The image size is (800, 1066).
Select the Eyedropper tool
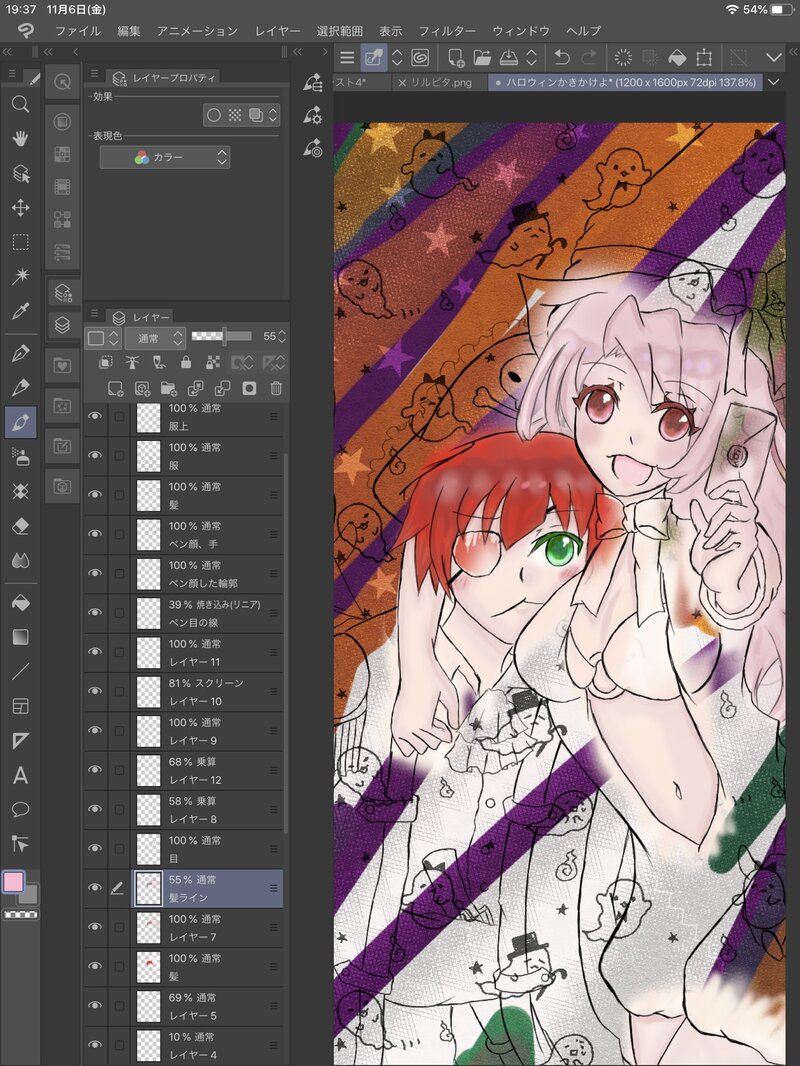20,311
